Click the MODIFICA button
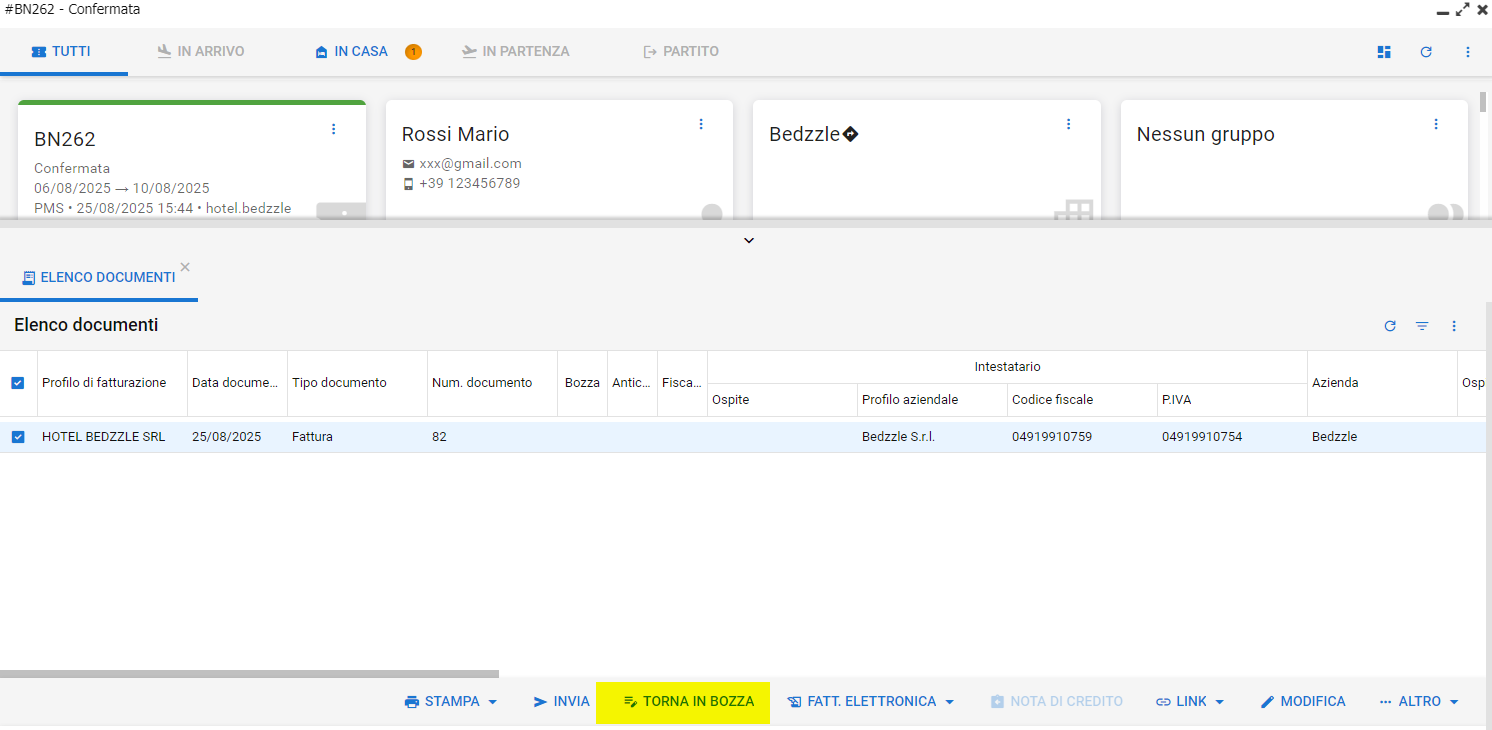 pos(1303,702)
